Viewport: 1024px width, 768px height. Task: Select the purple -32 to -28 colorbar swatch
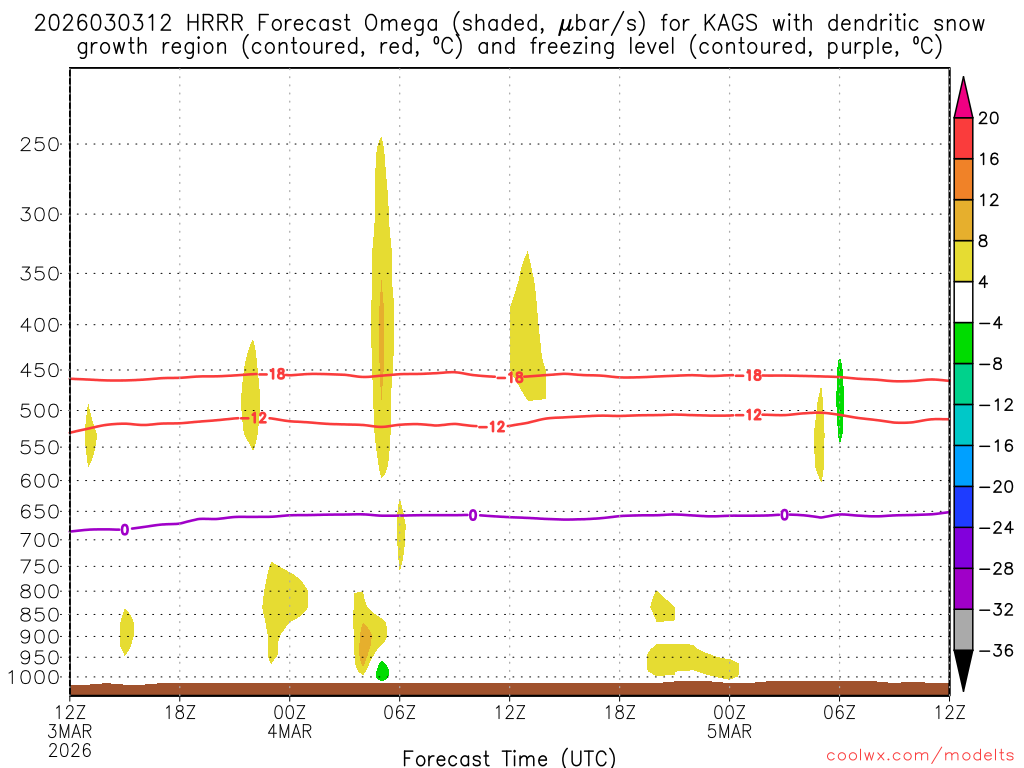click(963, 589)
